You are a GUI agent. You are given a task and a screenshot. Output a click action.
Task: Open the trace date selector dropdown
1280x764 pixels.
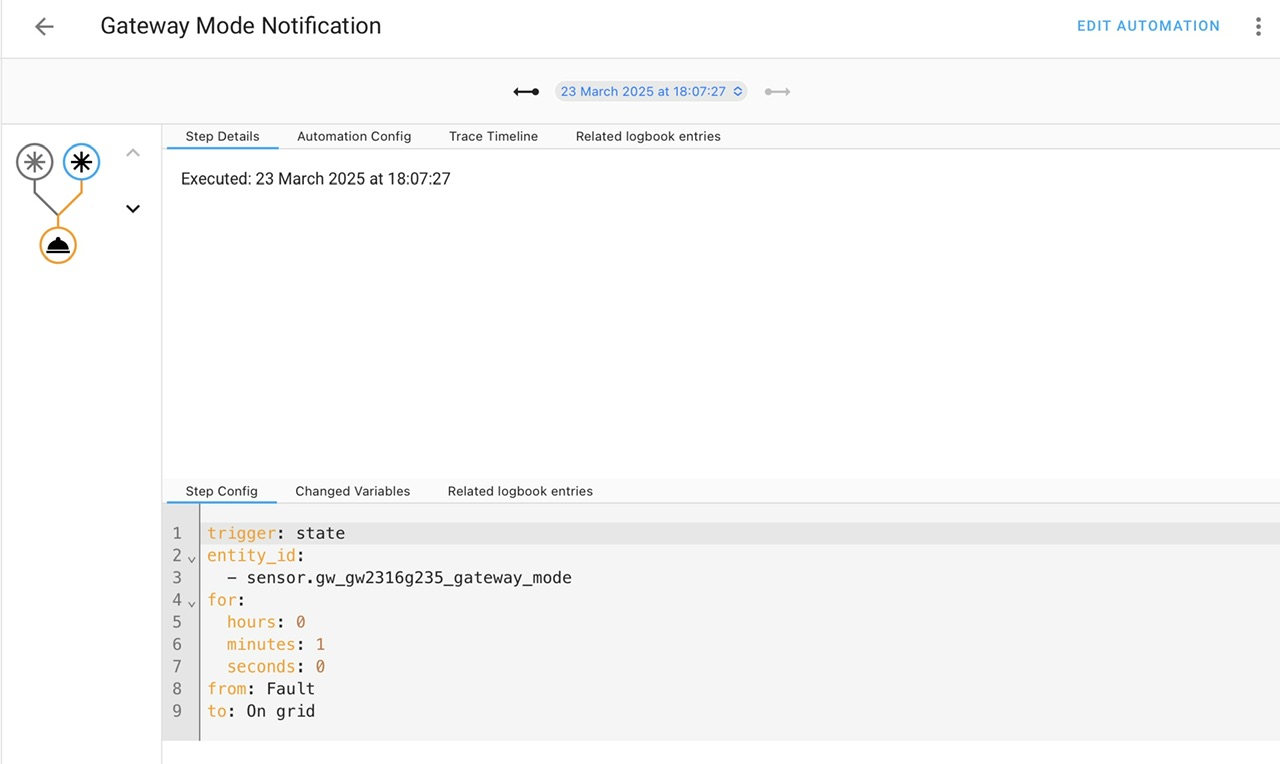pyautogui.click(x=651, y=92)
